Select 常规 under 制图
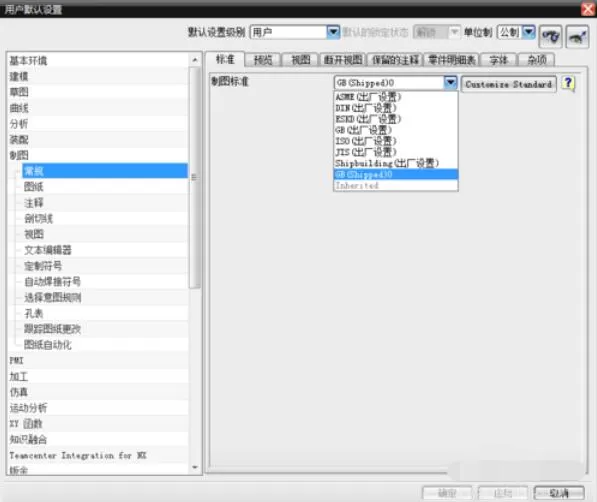This screenshot has width=597, height=502. (x=105, y=171)
